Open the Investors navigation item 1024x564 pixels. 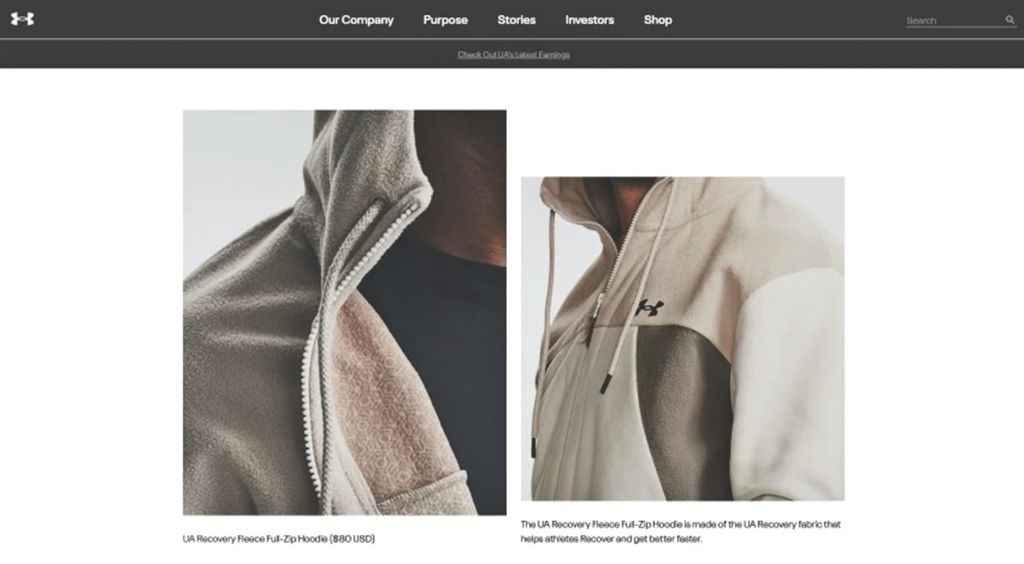pos(590,20)
